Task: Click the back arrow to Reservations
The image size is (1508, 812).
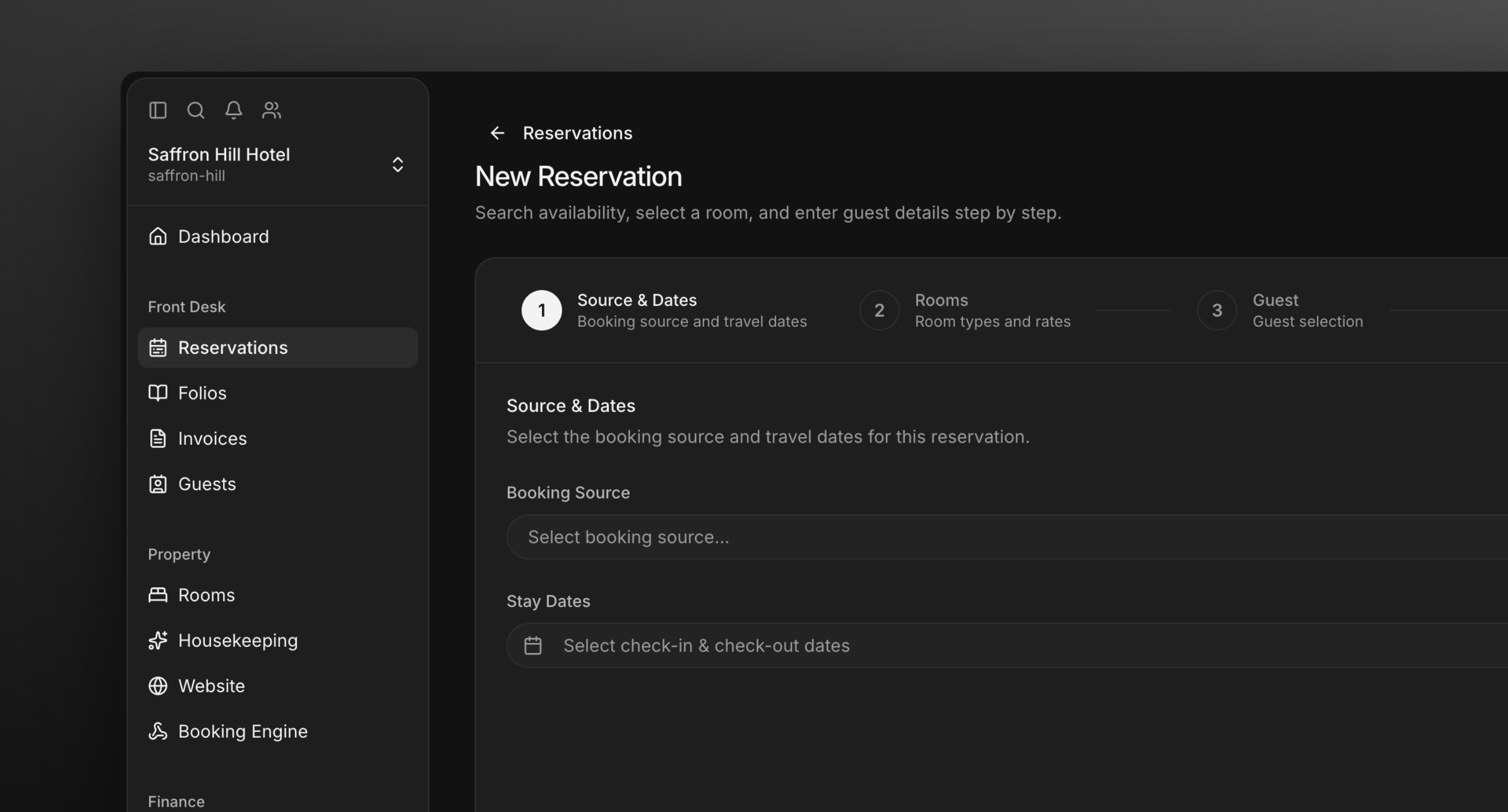Action: pos(497,134)
